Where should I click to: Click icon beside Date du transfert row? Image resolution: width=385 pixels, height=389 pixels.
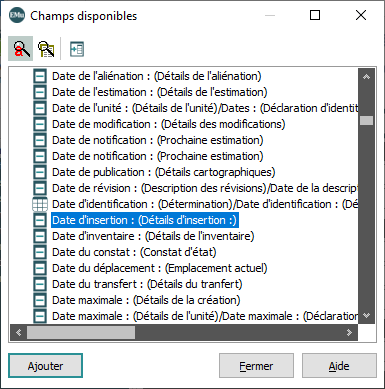pos(40,284)
